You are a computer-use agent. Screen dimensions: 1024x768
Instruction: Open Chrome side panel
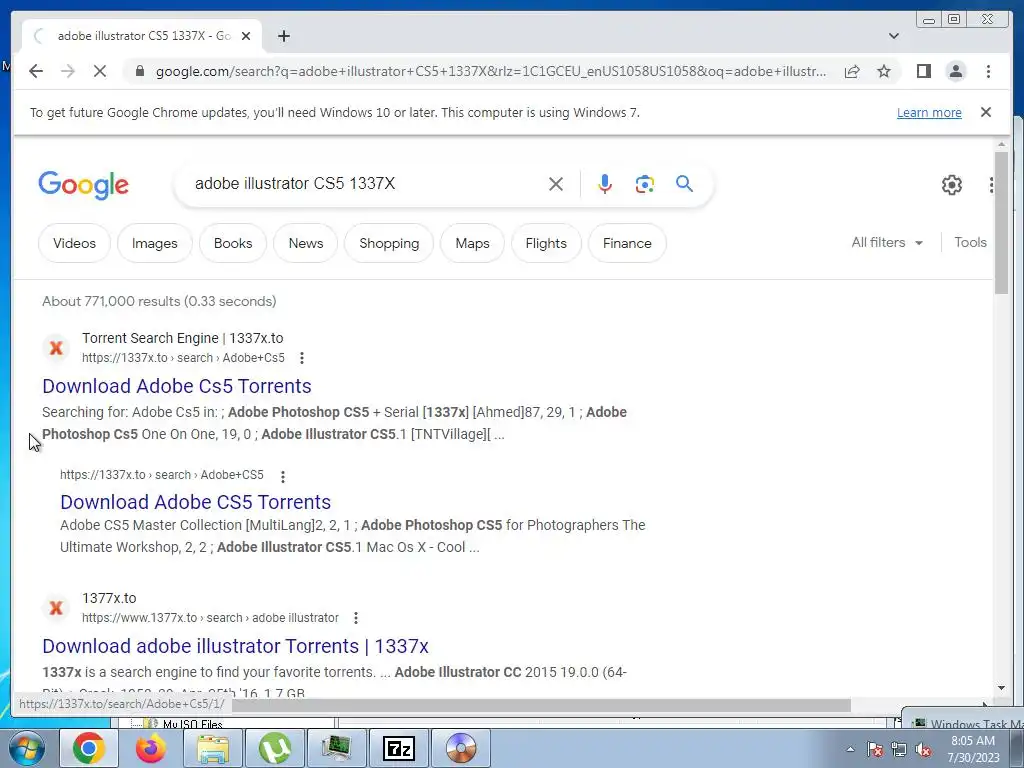click(x=923, y=71)
